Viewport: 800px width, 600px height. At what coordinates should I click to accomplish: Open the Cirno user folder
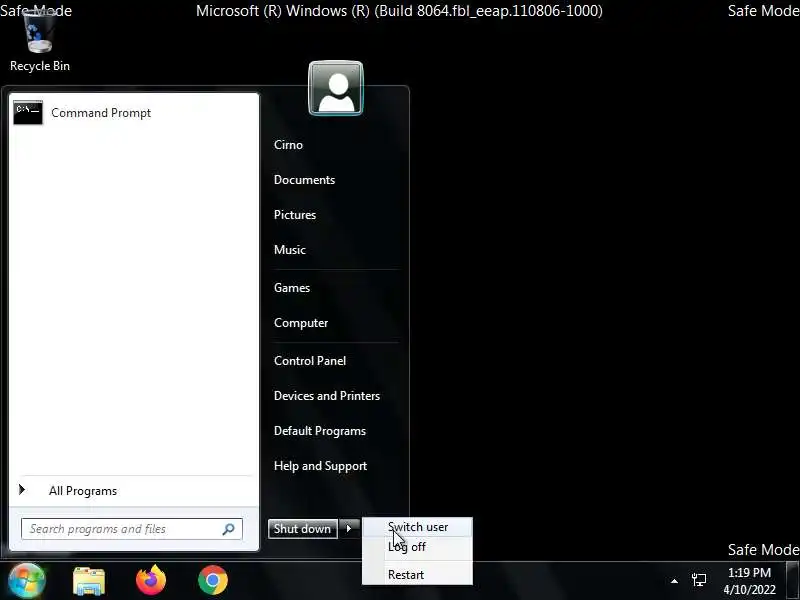[x=288, y=145]
